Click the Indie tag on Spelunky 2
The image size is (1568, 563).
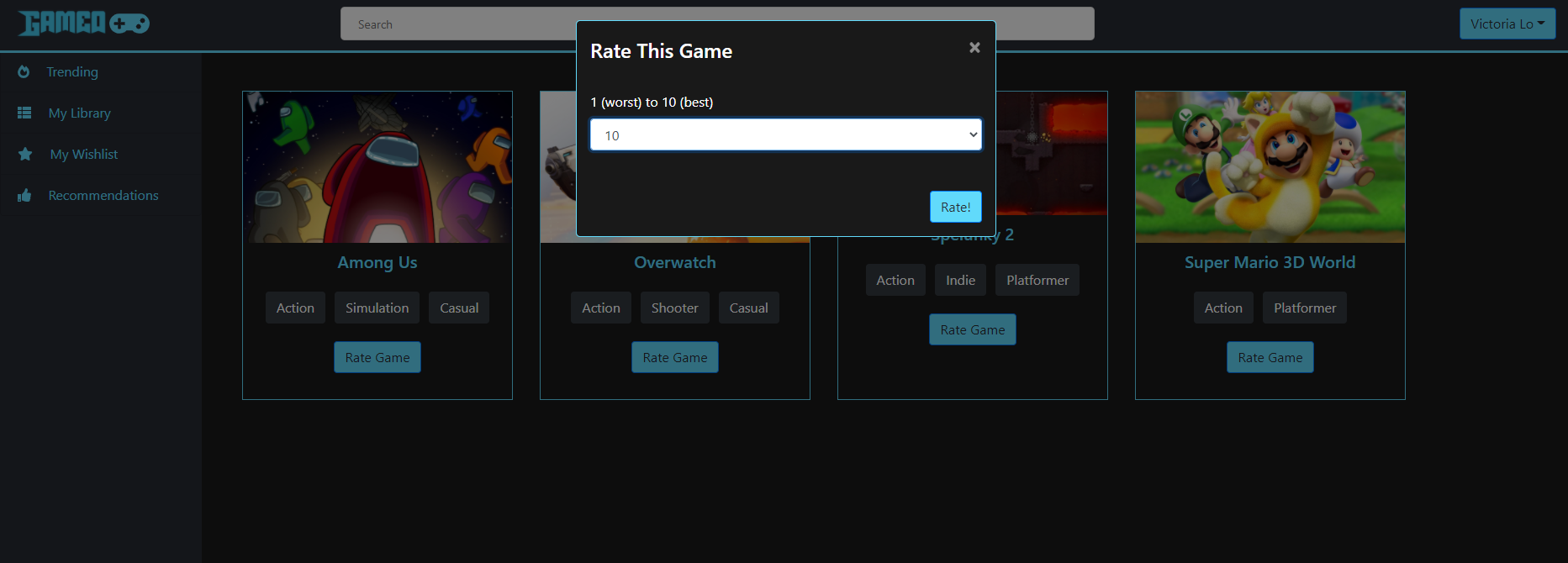960,280
